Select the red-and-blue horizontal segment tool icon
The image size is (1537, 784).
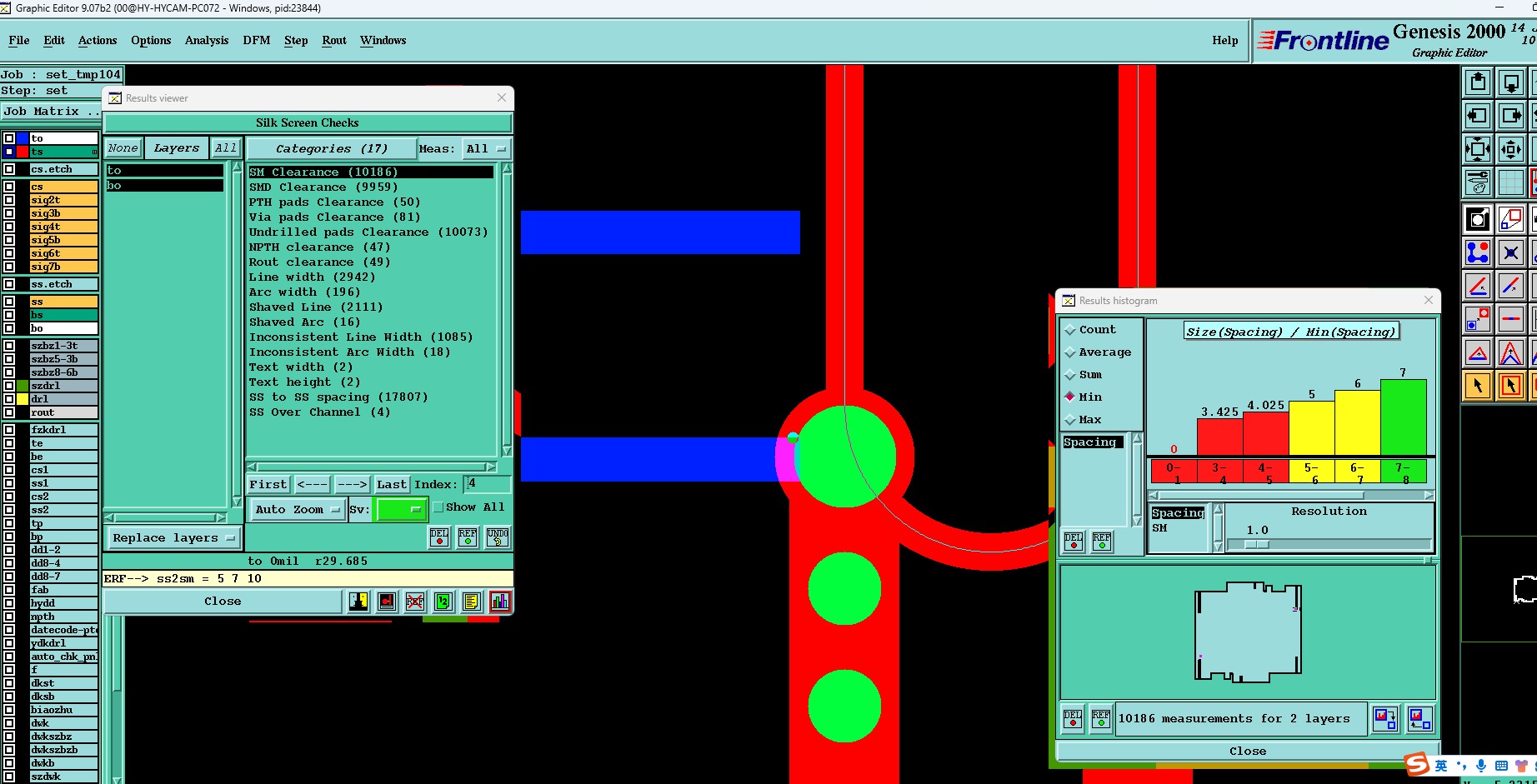point(1511,319)
